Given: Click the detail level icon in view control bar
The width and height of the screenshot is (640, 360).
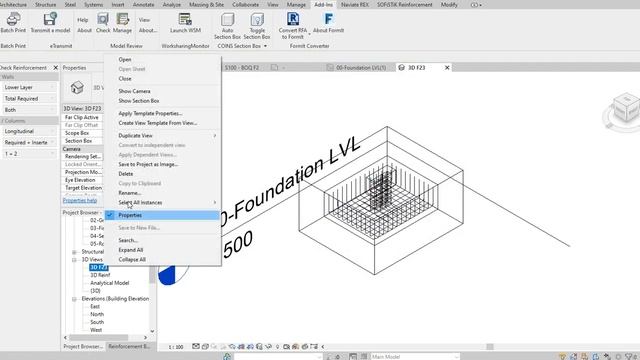Looking at the screenshot, I should pos(196,347).
